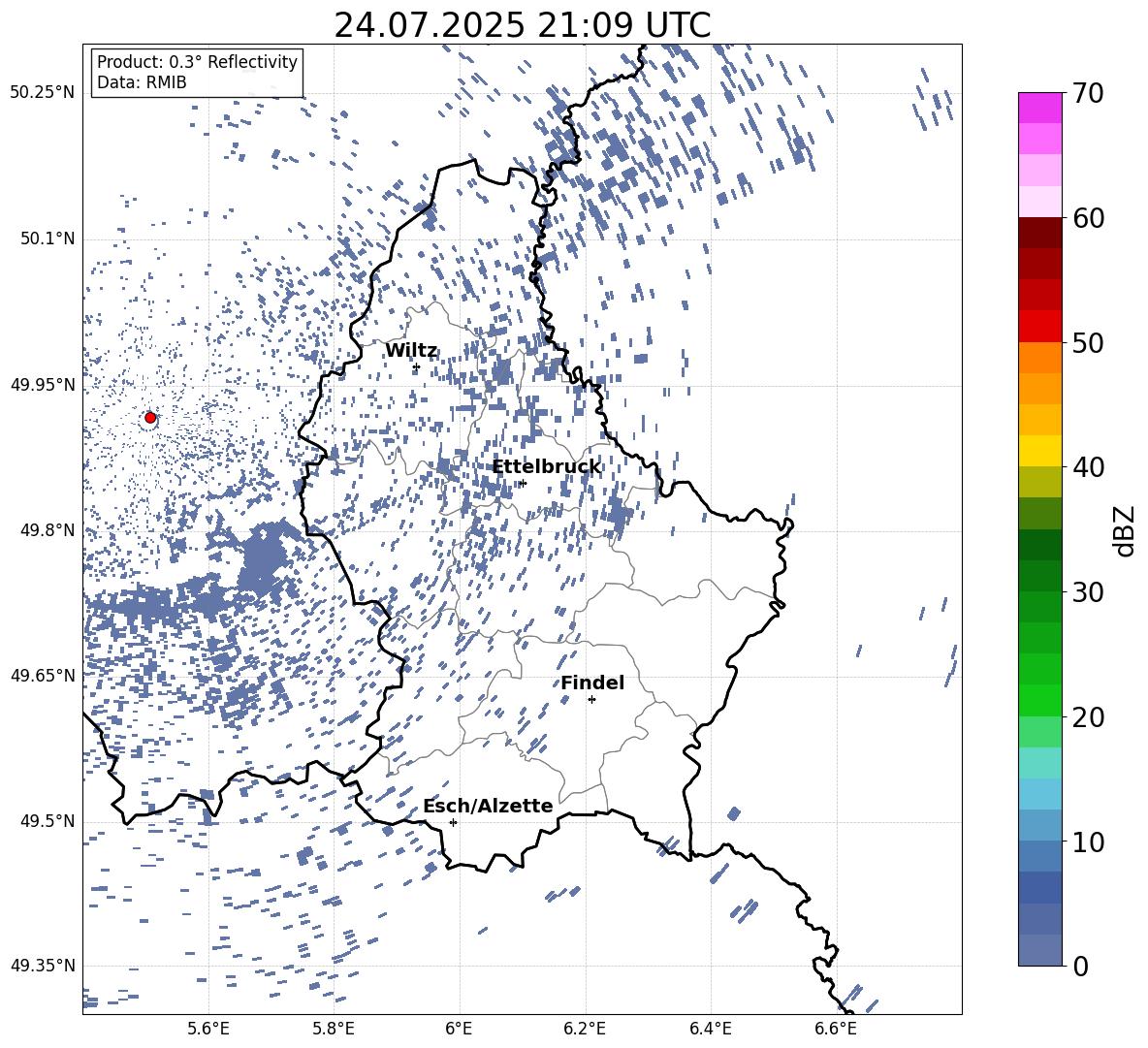The width and height of the screenshot is (1148, 1048).
Task: Click the Esch/Alzette station cross marker
Action: click(453, 822)
